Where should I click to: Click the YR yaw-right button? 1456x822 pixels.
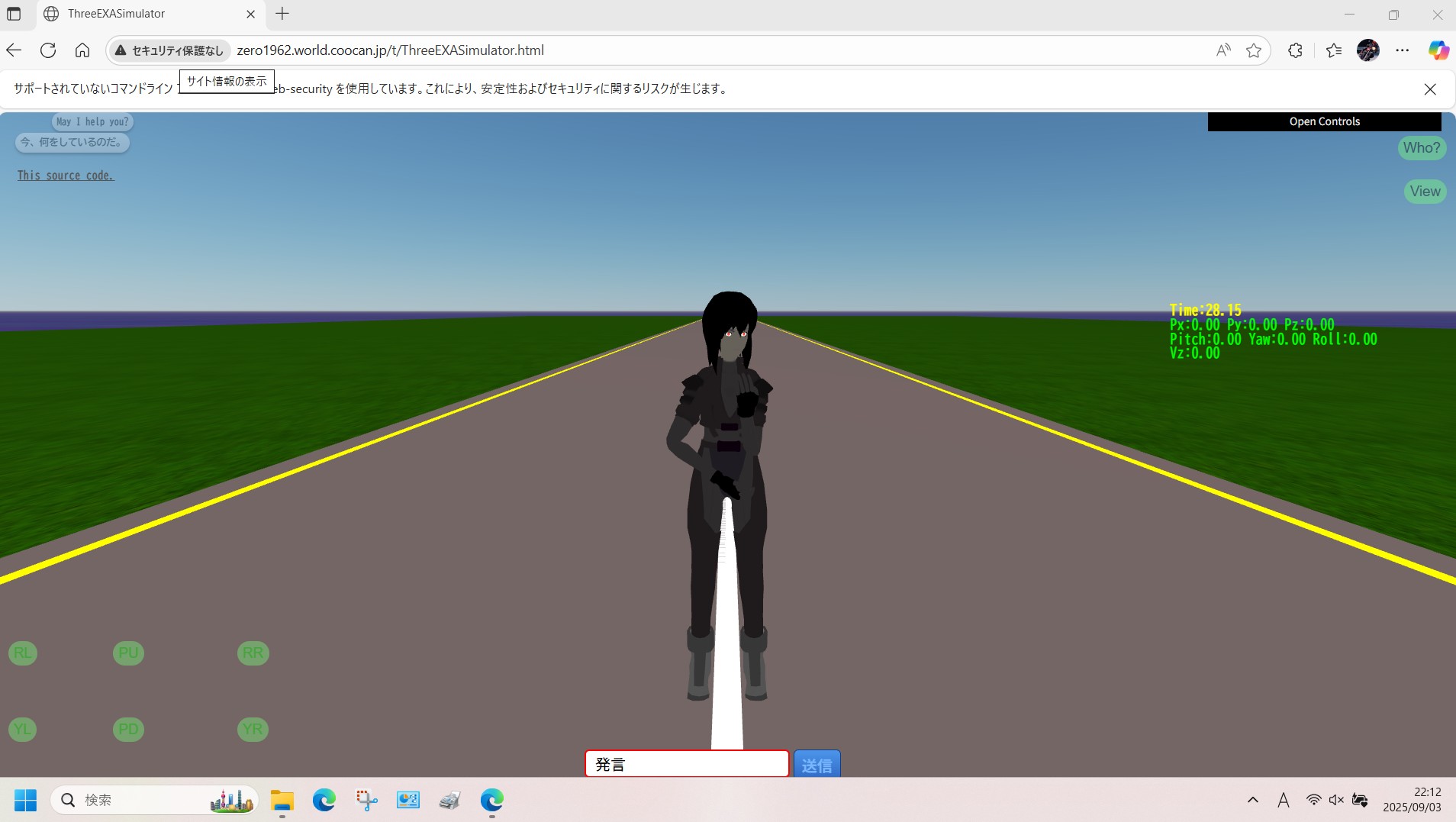tap(253, 730)
